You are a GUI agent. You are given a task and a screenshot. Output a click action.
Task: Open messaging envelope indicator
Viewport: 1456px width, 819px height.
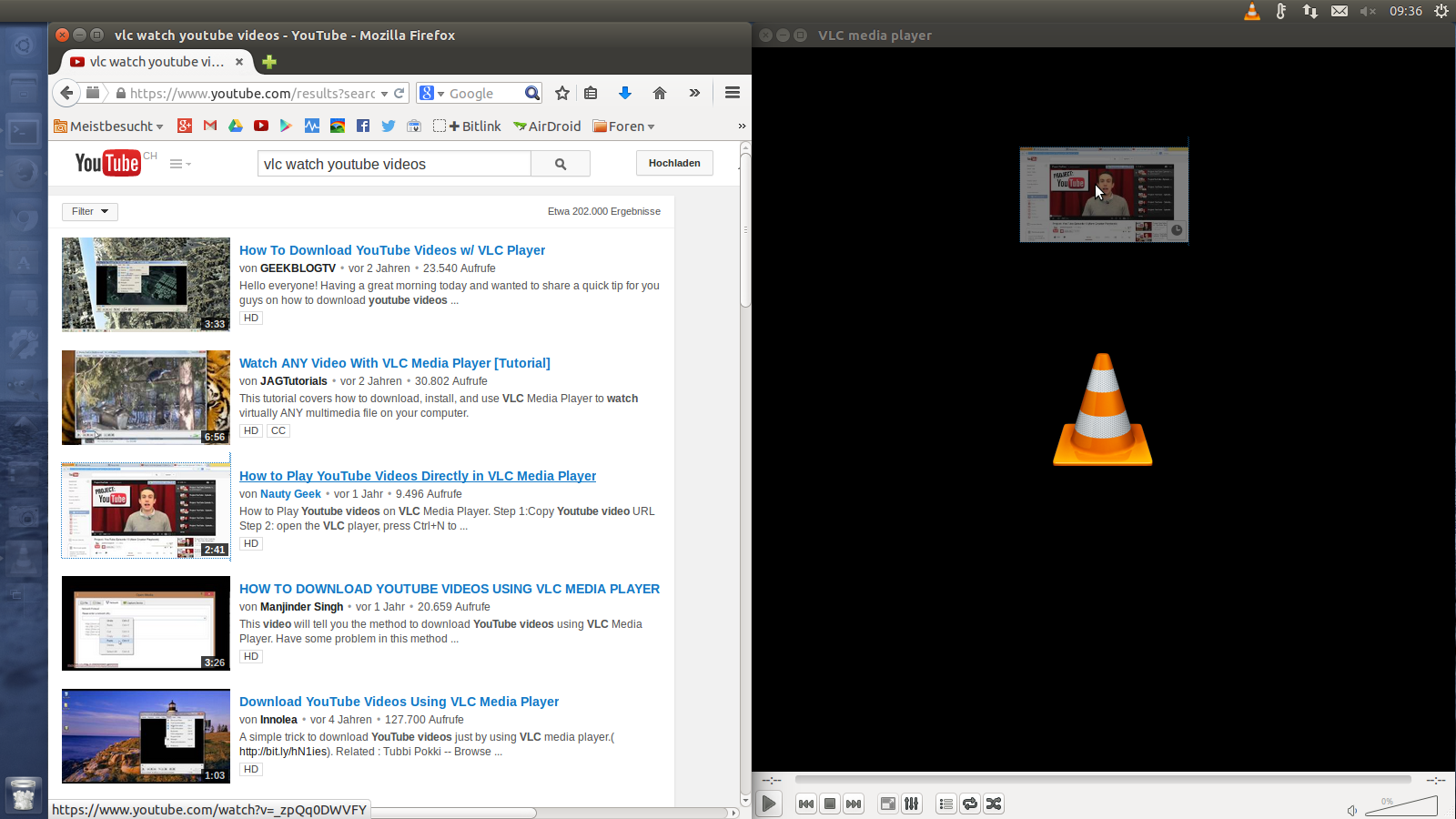(1340, 11)
